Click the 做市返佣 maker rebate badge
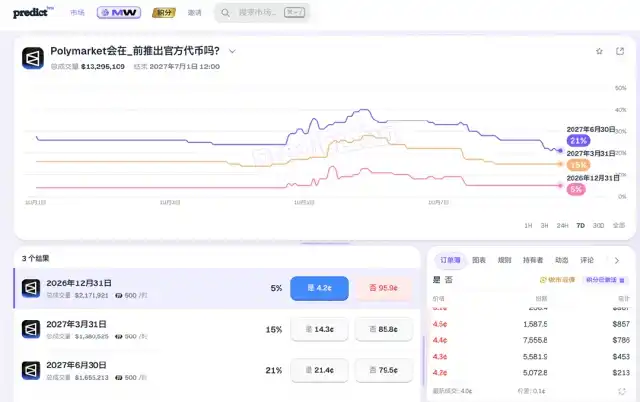This screenshot has height=402, width=640. click(557, 280)
